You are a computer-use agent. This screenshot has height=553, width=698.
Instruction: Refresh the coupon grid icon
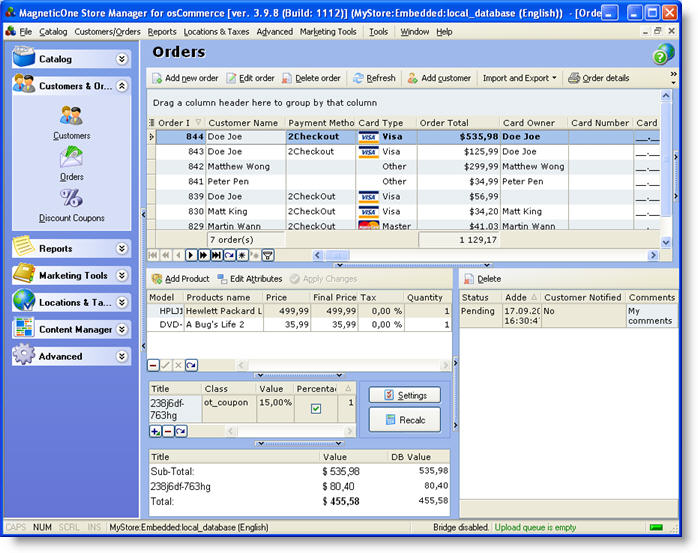pyautogui.click(x=181, y=431)
